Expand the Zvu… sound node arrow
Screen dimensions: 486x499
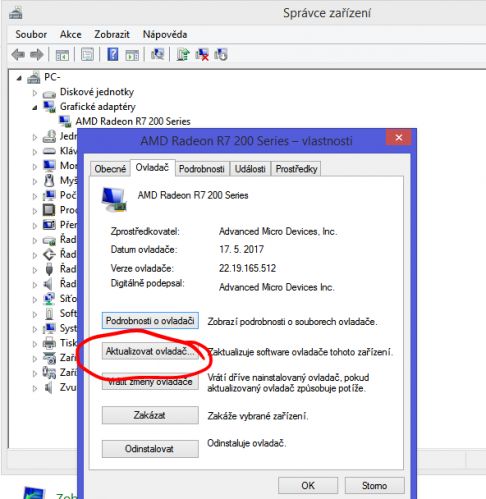[35, 388]
